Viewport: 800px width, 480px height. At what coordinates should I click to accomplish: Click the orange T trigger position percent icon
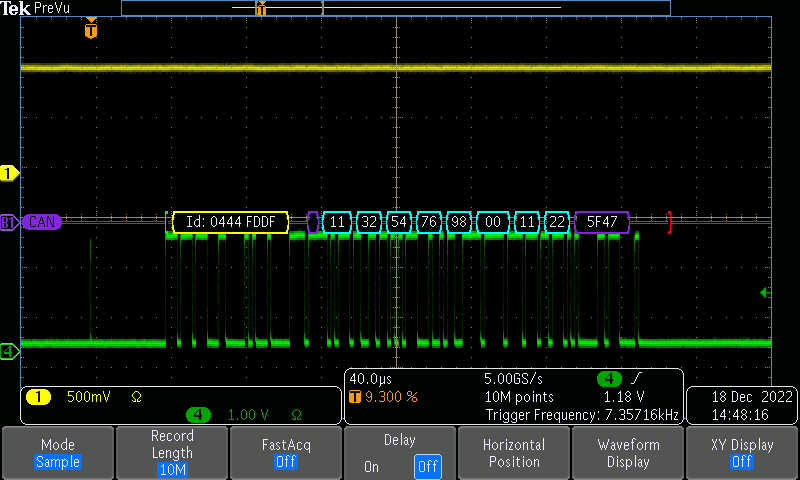[355, 397]
